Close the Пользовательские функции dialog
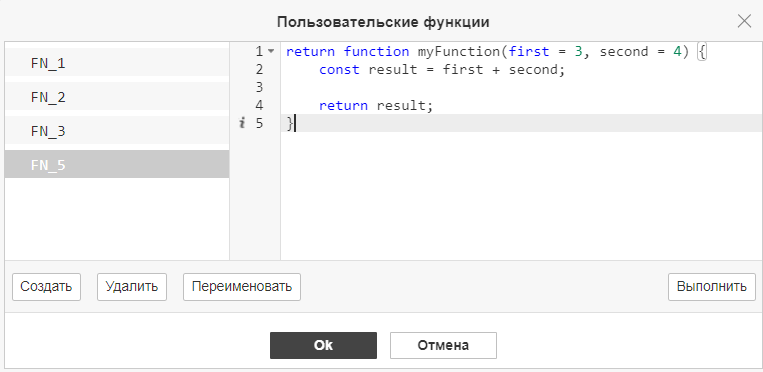The width and height of the screenshot is (763, 372). (x=744, y=21)
